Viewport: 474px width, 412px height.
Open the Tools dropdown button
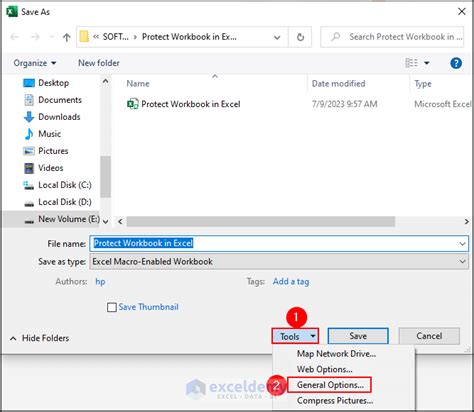click(x=295, y=336)
